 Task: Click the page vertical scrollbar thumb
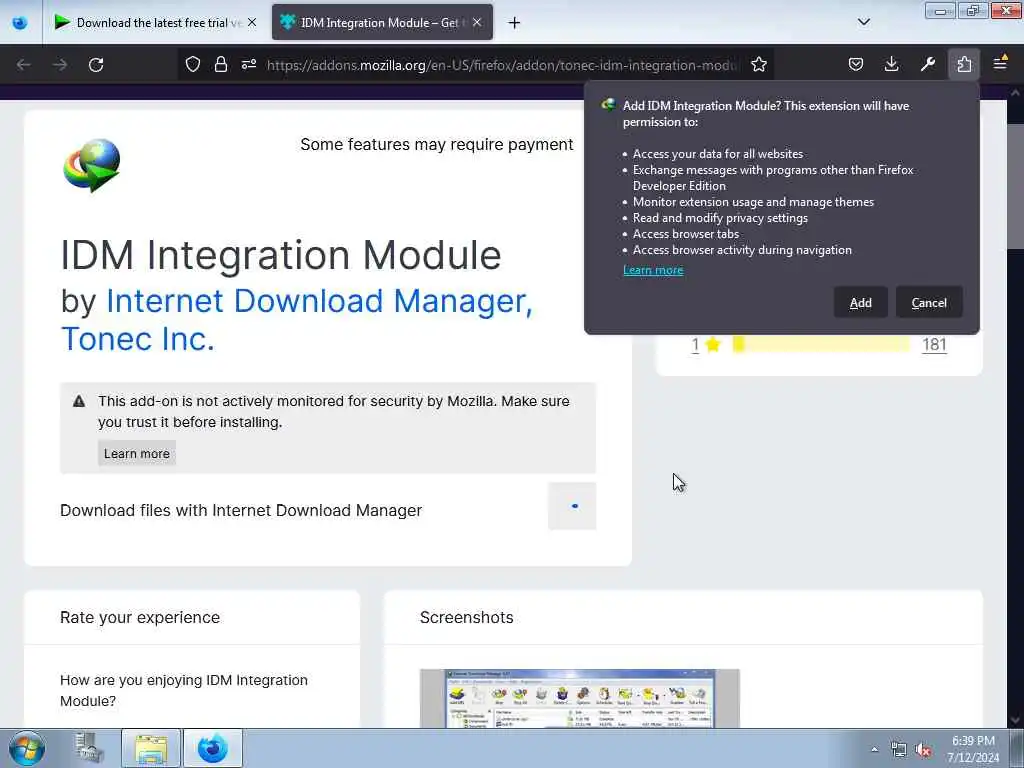point(1016,186)
